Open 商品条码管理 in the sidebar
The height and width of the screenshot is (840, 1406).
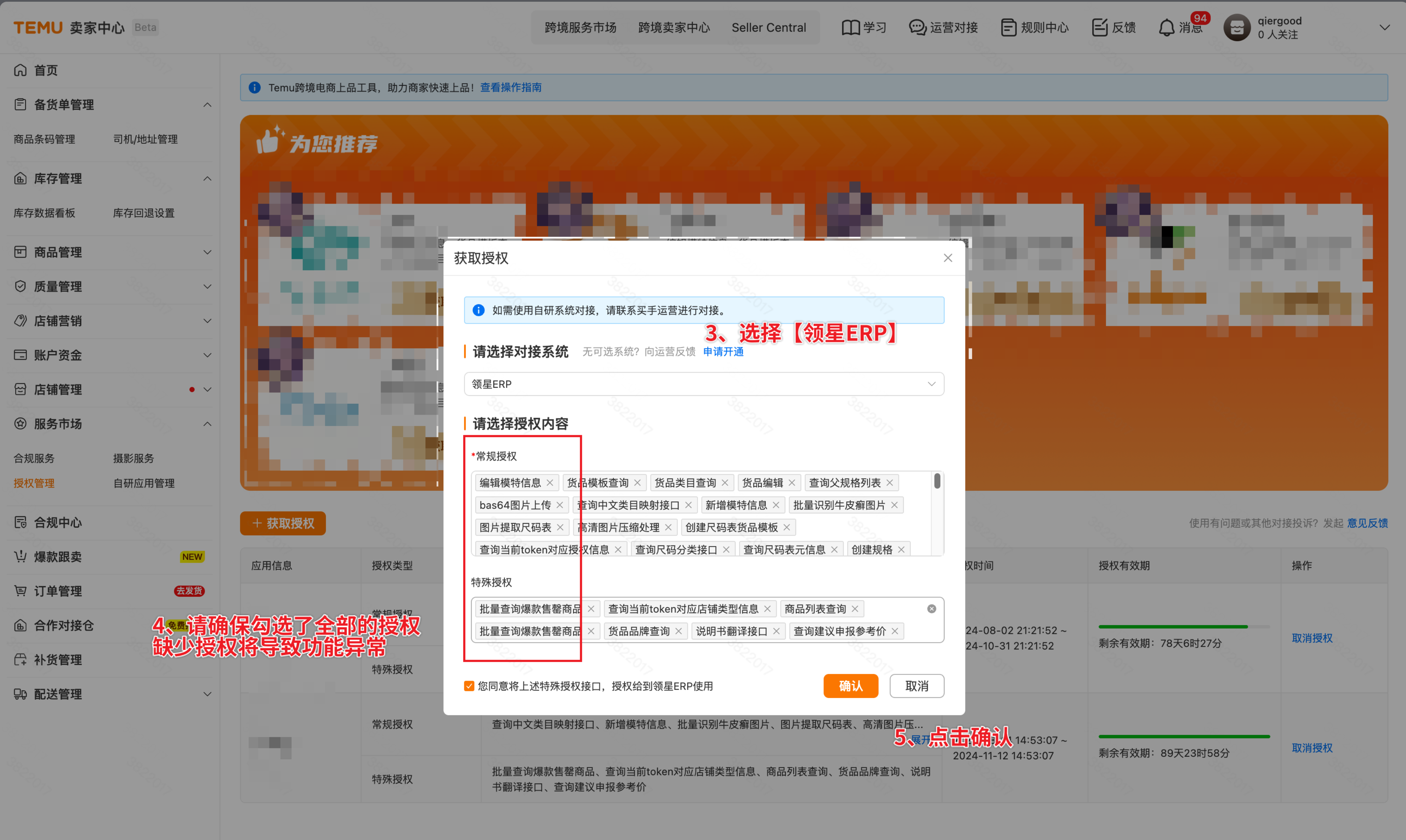(44, 139)
